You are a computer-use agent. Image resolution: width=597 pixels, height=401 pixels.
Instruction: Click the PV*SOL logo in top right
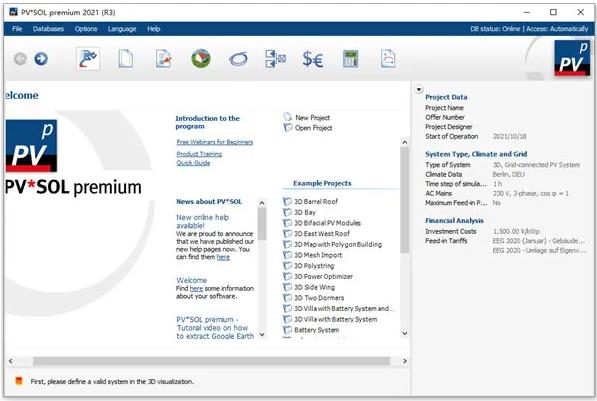572,58
